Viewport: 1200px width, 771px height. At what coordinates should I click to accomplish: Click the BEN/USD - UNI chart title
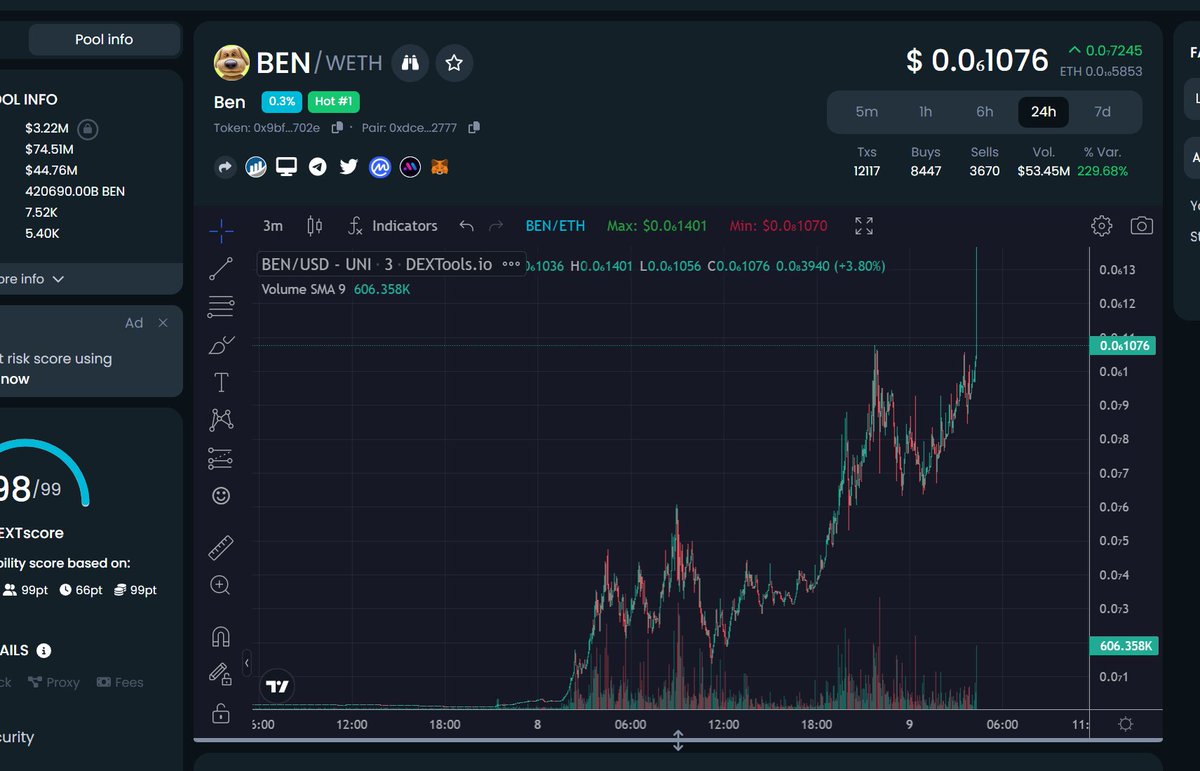point(377,265)
